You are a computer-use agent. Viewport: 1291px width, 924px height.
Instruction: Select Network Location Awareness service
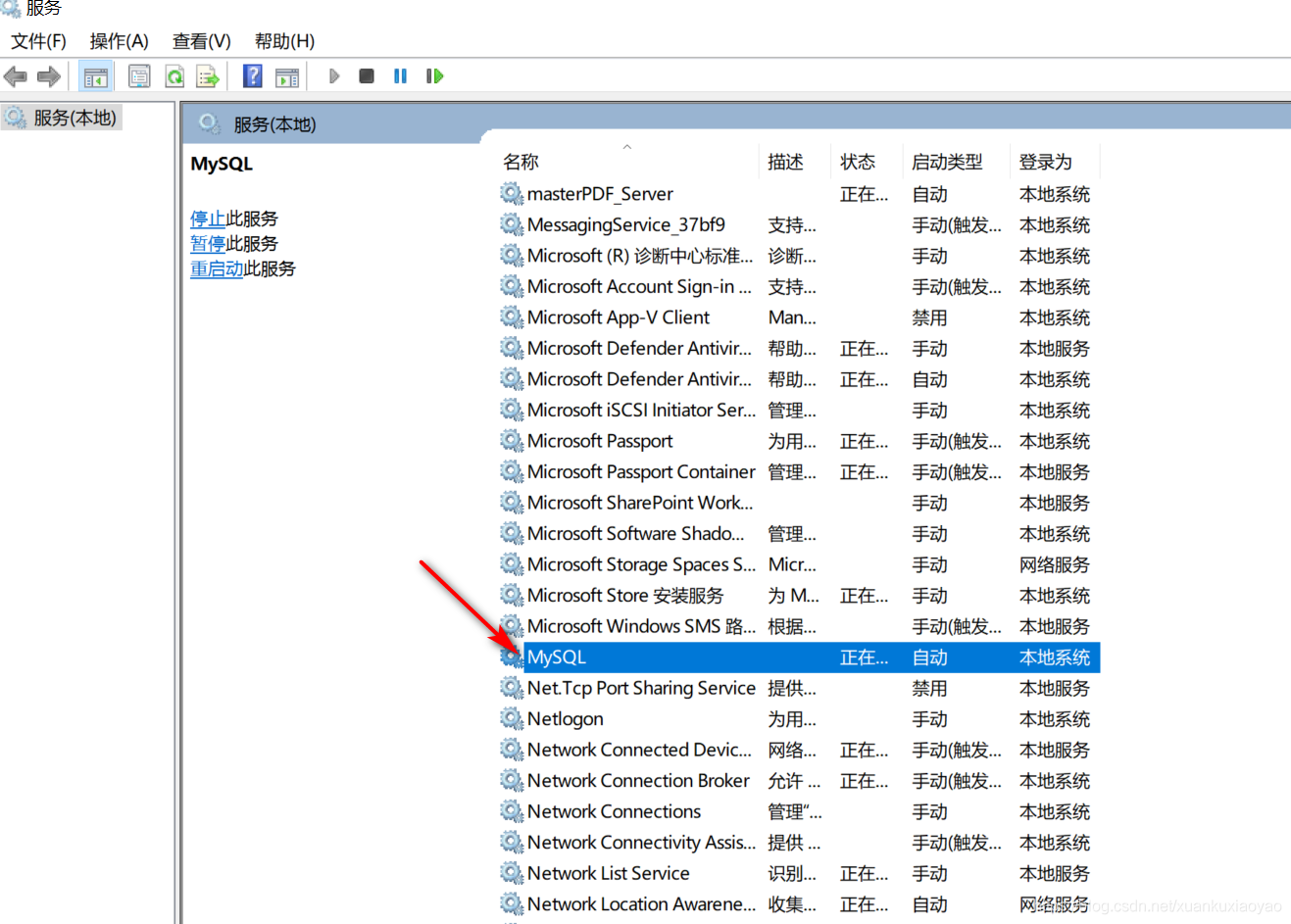click(x=641, y=904)
